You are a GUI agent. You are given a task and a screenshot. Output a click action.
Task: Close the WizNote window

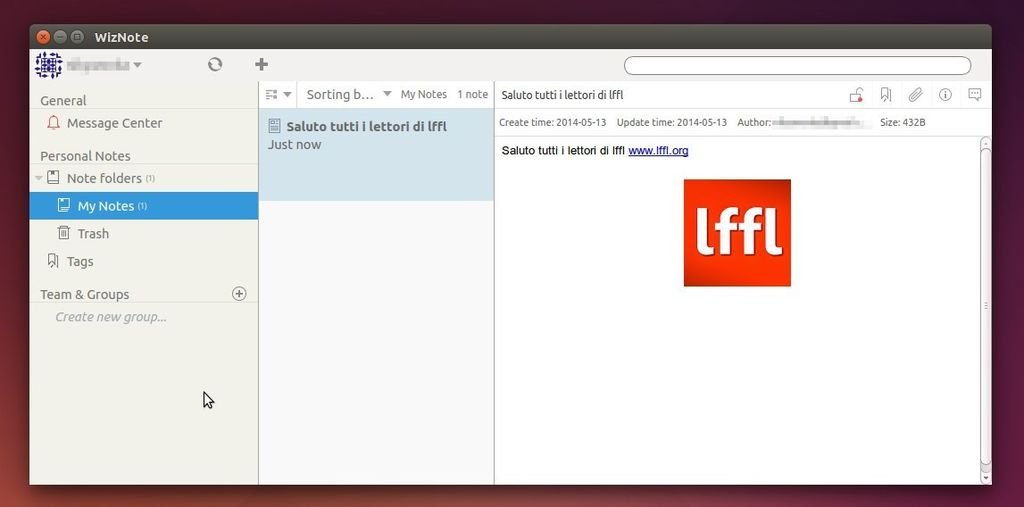pos(43,37)
